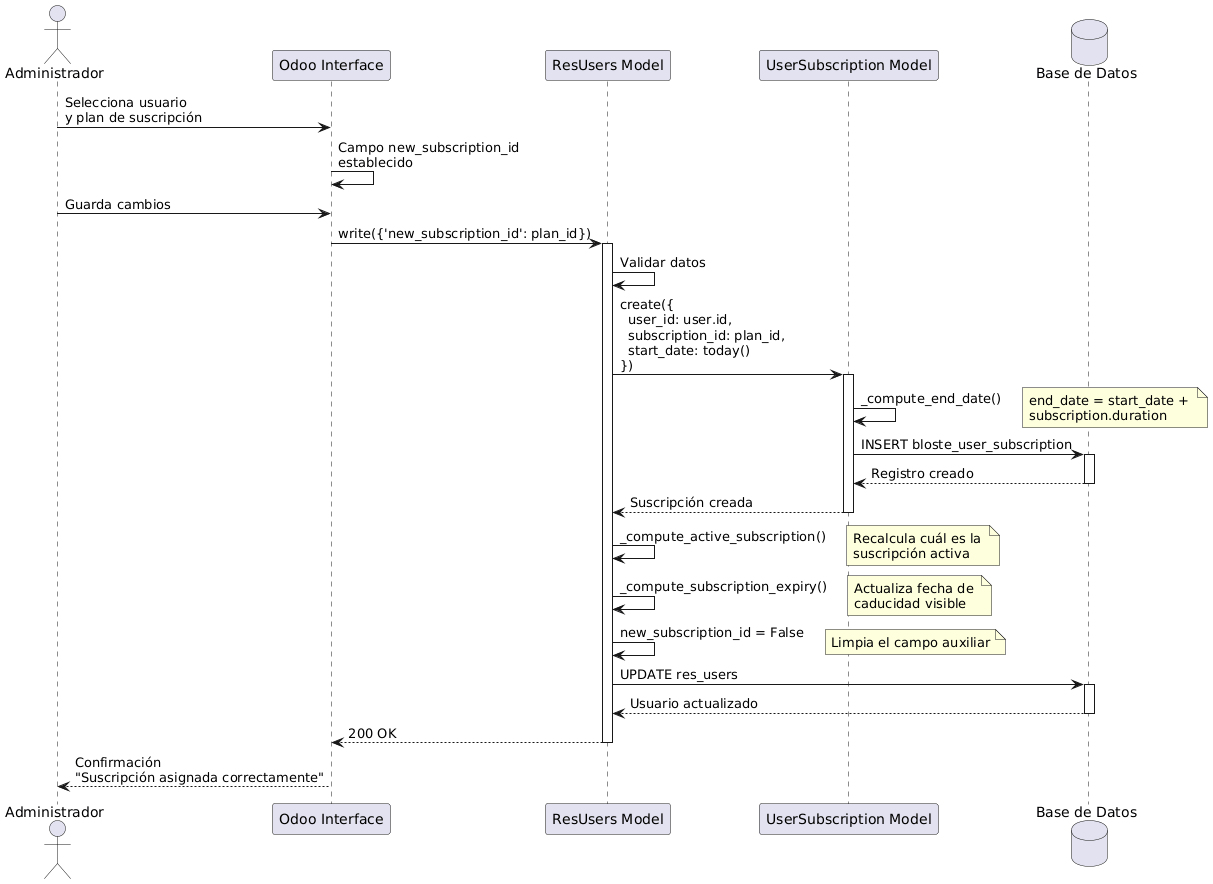Click the bottom Administrador stick figure icon
This screenshot has height=884, width=1213.
point(56,851)
